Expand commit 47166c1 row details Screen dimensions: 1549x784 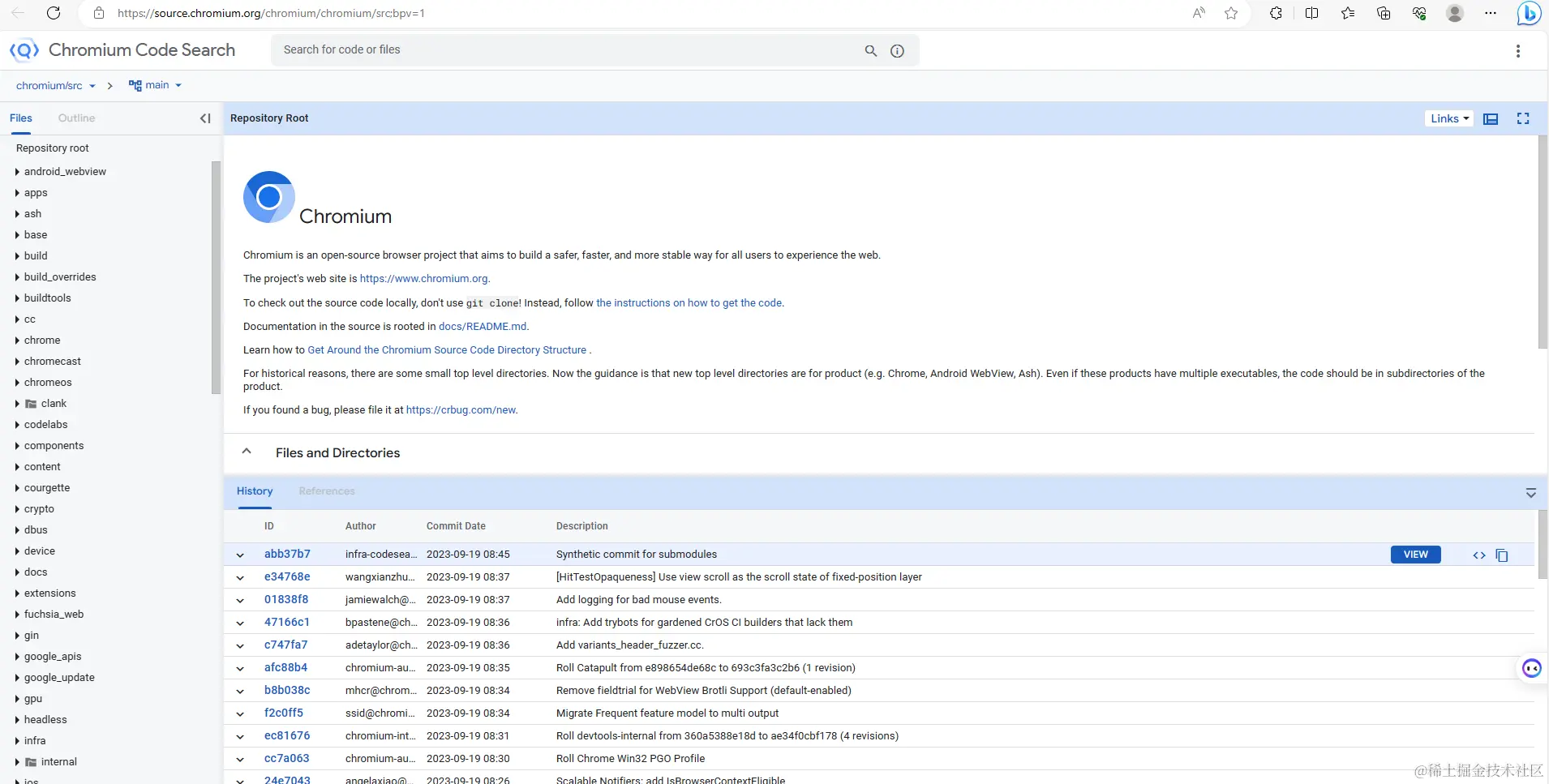pyautogui.click(x=240, y=623)
